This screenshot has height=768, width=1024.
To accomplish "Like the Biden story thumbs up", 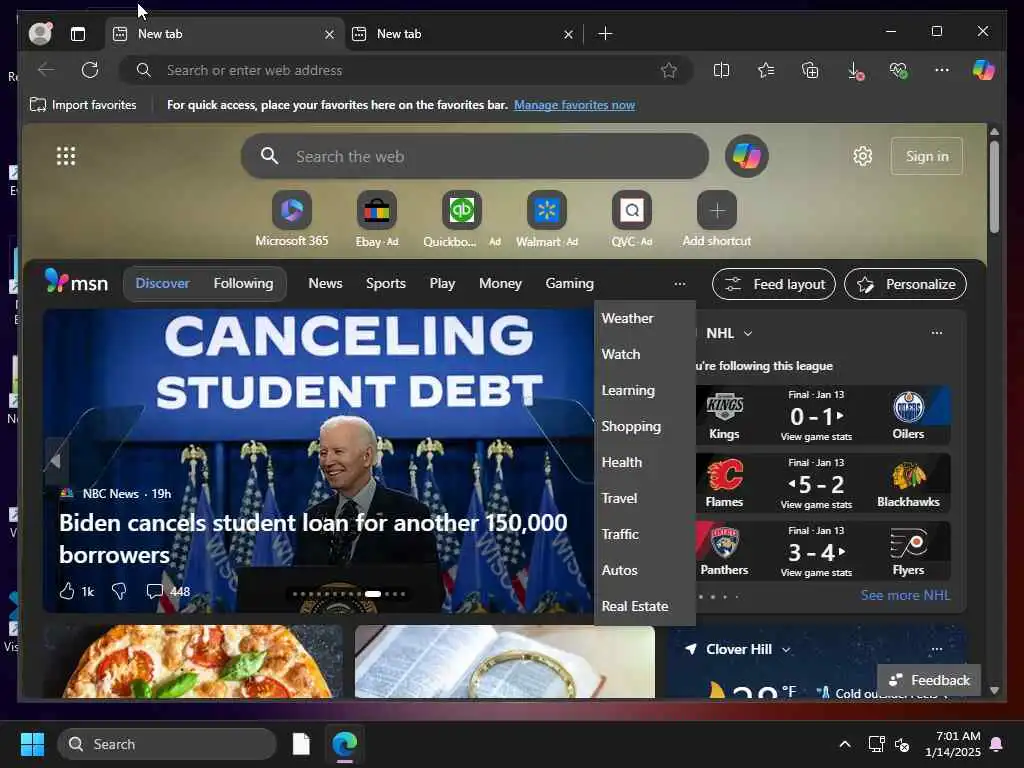I will point(67,592).
